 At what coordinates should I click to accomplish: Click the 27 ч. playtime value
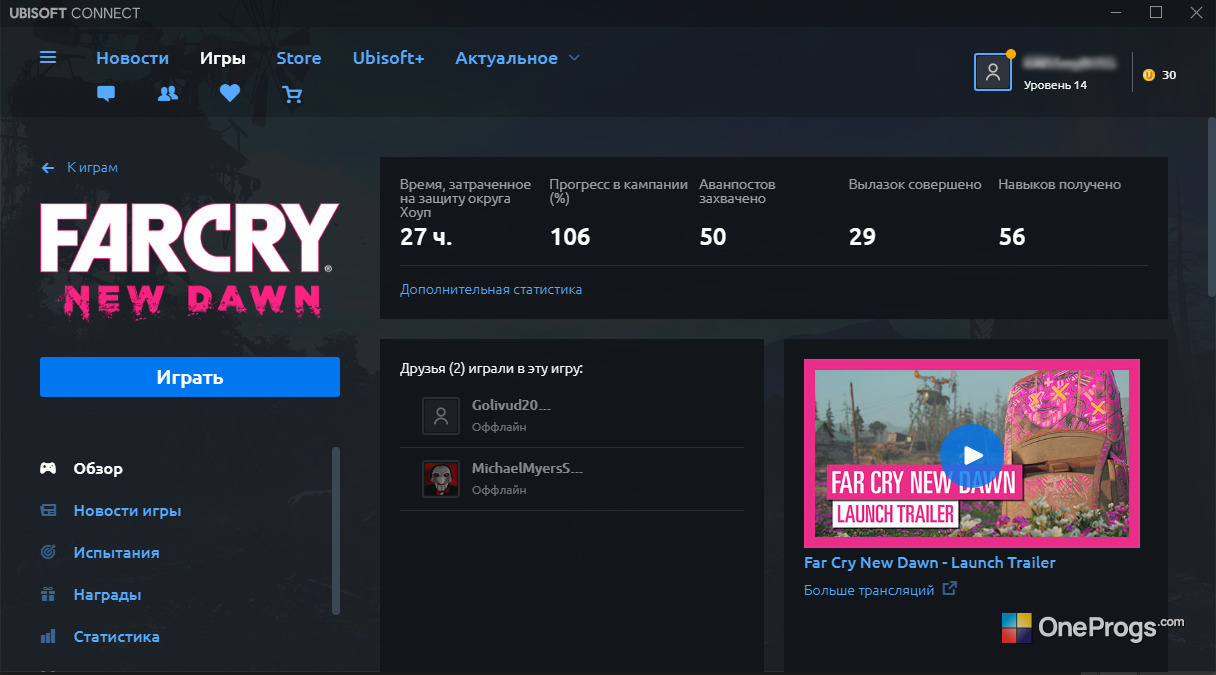coord(426,237)
